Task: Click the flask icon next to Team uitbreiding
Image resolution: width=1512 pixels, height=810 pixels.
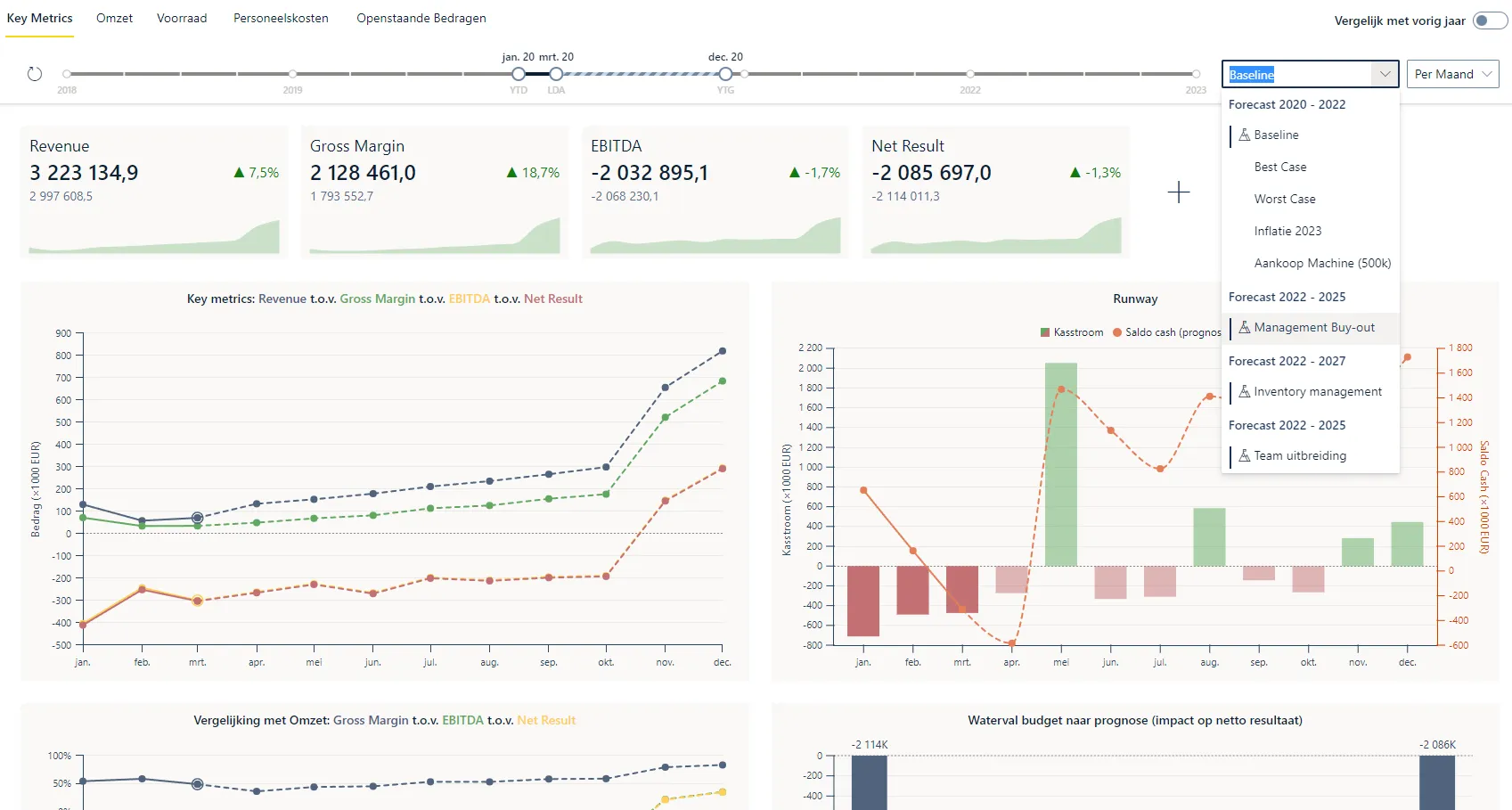Action: pyautogui.click(x=1244, y=455)
